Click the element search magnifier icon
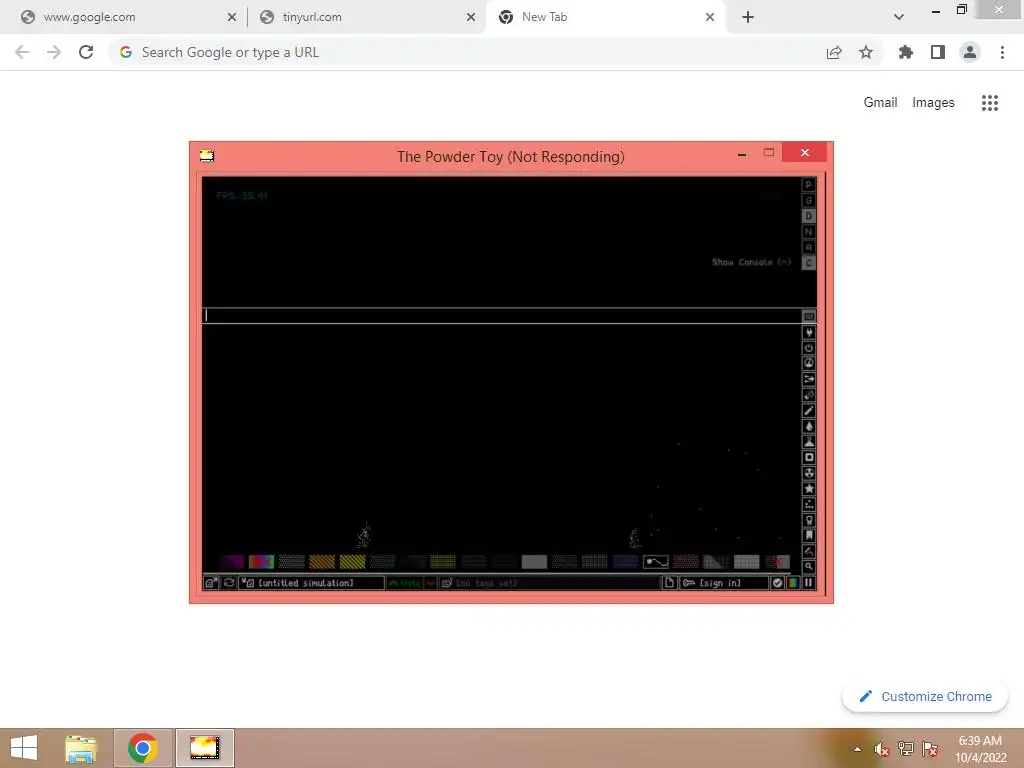The image size is (1024, 768). coord(808,567)
